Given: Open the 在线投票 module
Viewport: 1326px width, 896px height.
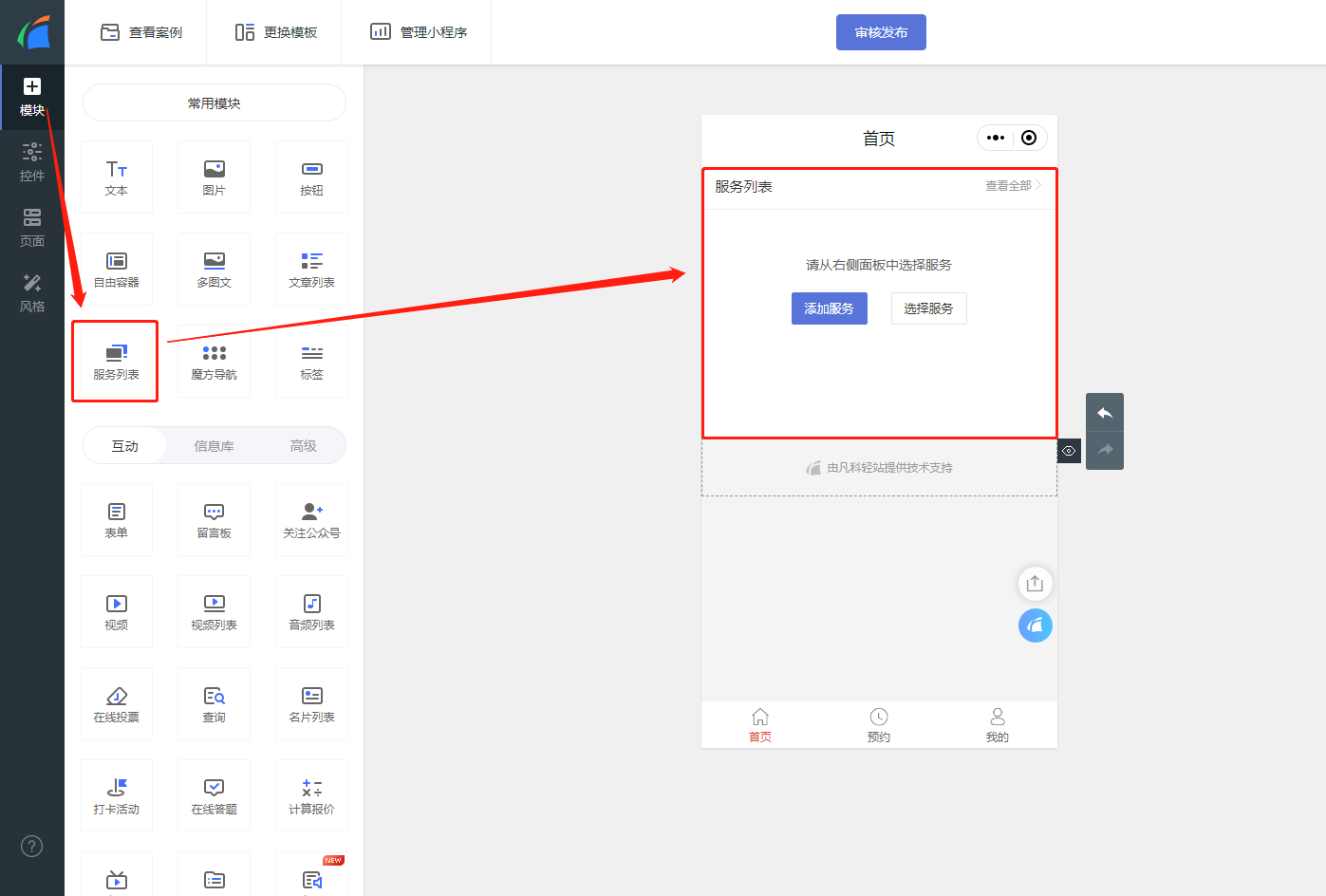Looking at the screenshot, I should coord(116,703).
